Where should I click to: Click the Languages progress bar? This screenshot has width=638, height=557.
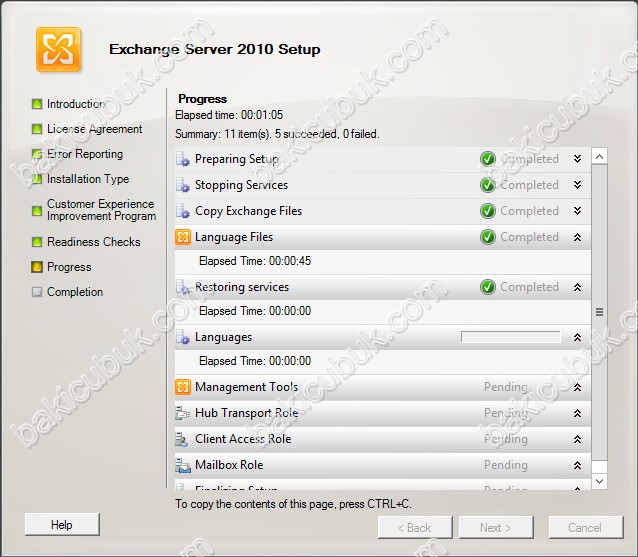510,337
